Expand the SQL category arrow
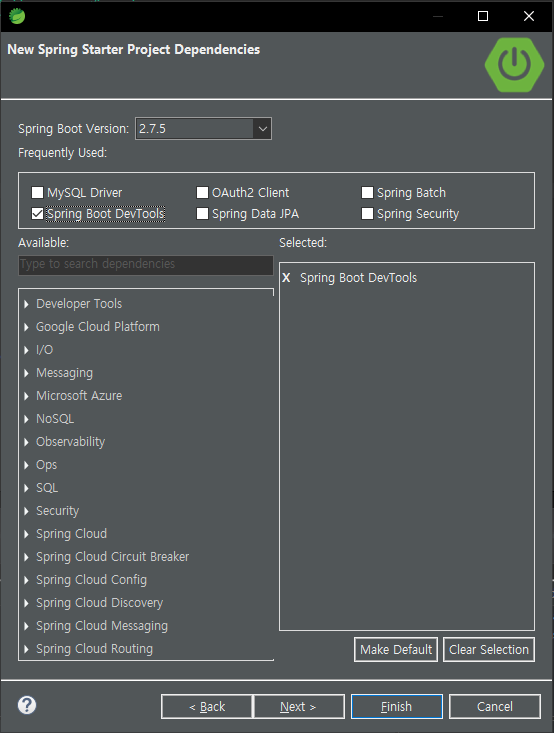The height and width of the screenshot is (733, 554). click(26, 488)
